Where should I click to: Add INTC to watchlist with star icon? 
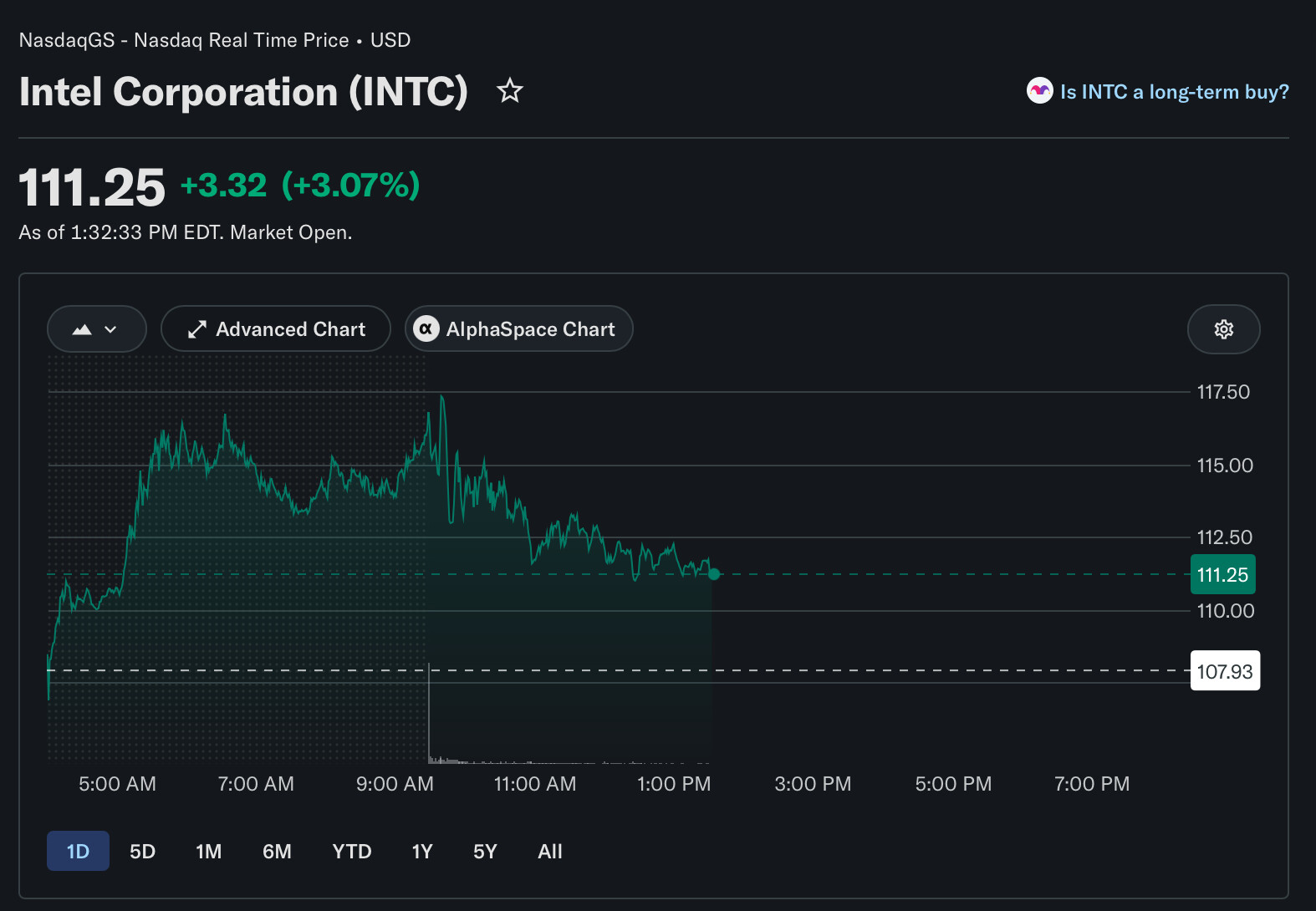tap(510, 90)
